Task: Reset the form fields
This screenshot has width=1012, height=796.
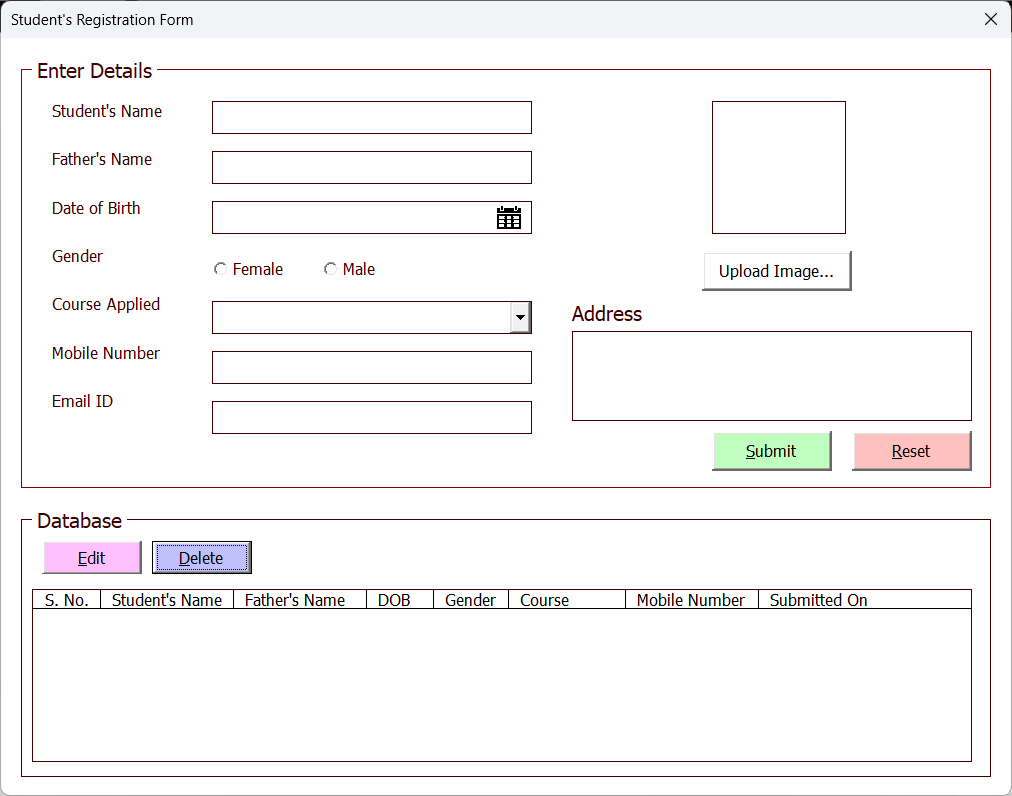Action: tap(911, 451)
